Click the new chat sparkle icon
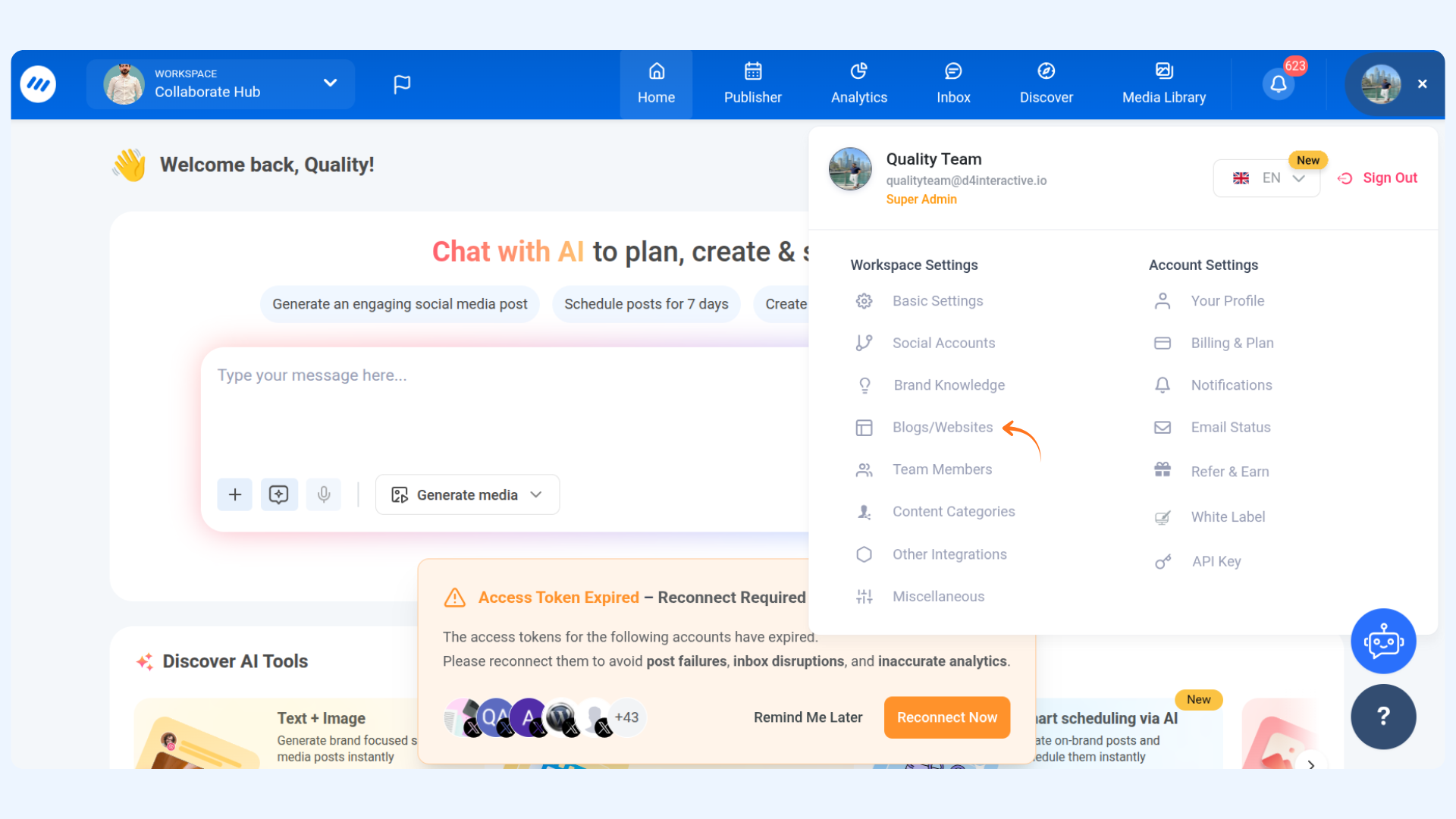 pyautogui.click(x=279, y=494)
